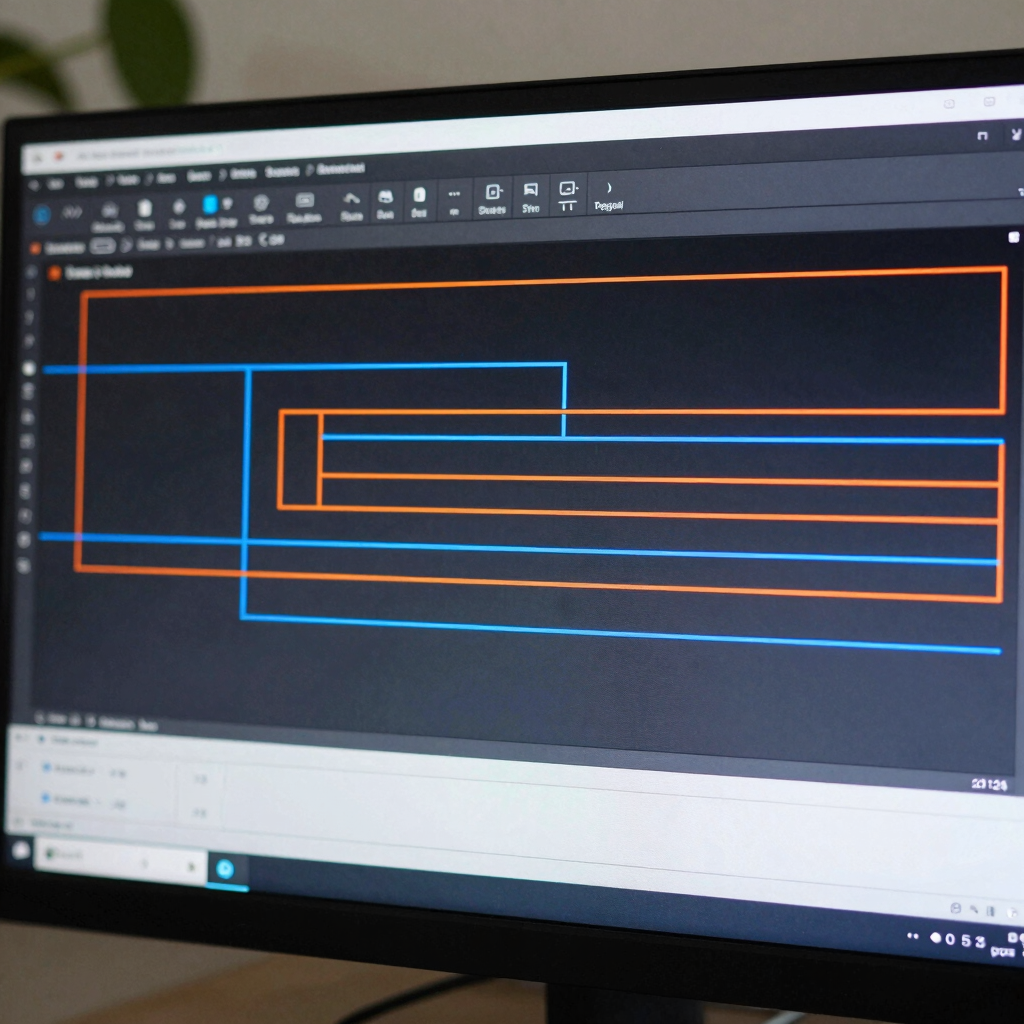
Task: Click the taskbar search box
Action: pyautogui.click(x=121, y=861)
